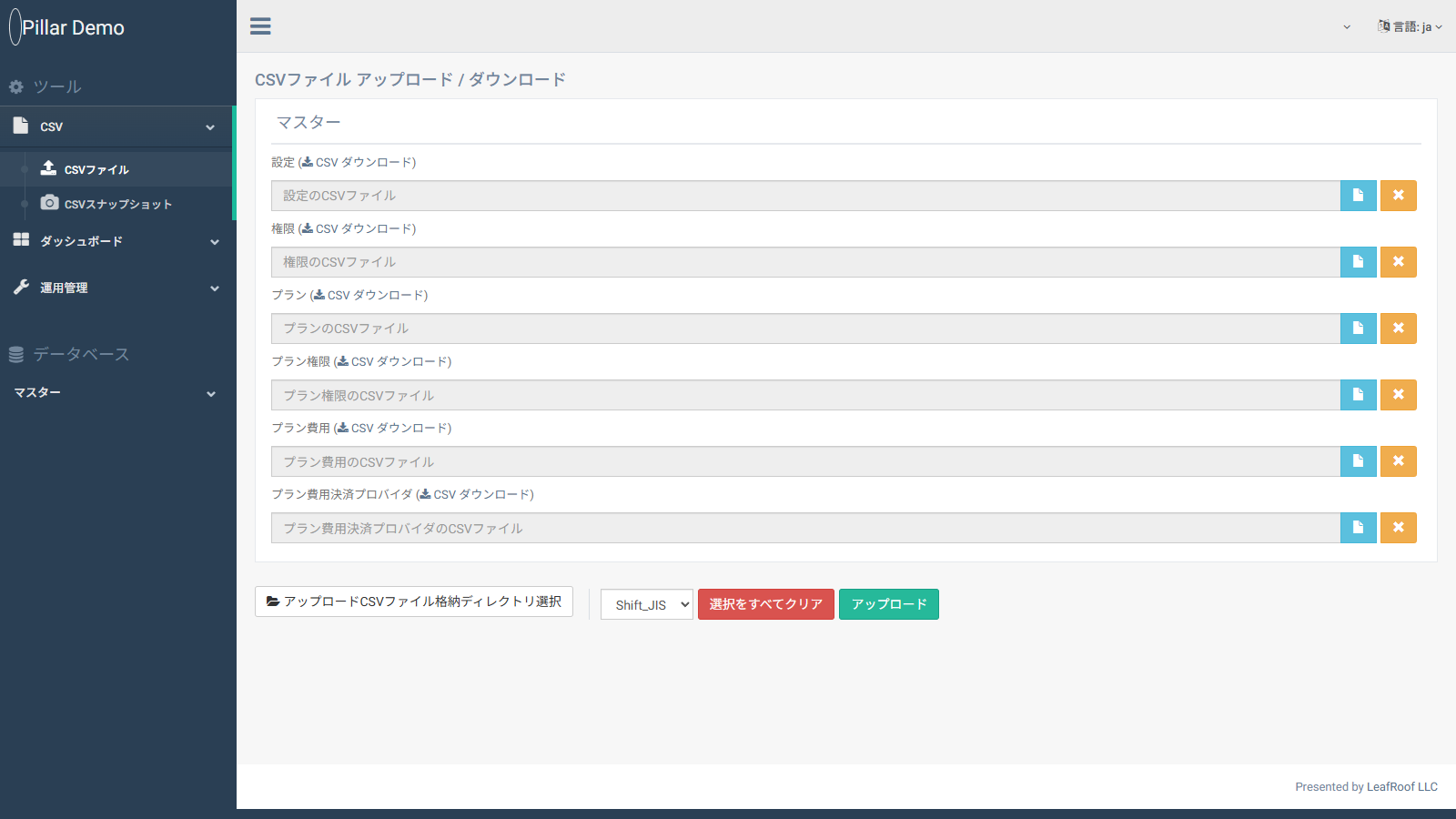The height and width of the screenshot is (819, 1456).
Task: Click the file select icon for プラン費用のCSVファイル
Action: point(1358,461)
